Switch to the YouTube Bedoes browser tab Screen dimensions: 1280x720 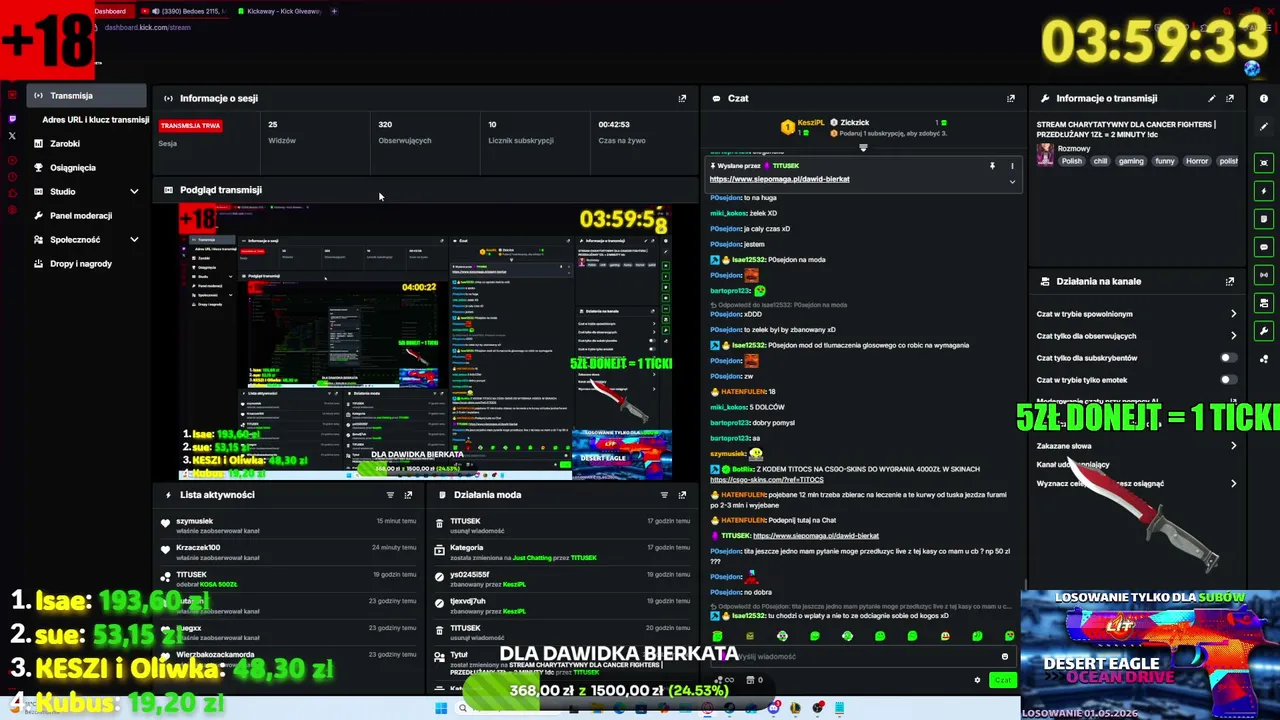(x=185, y=11)
